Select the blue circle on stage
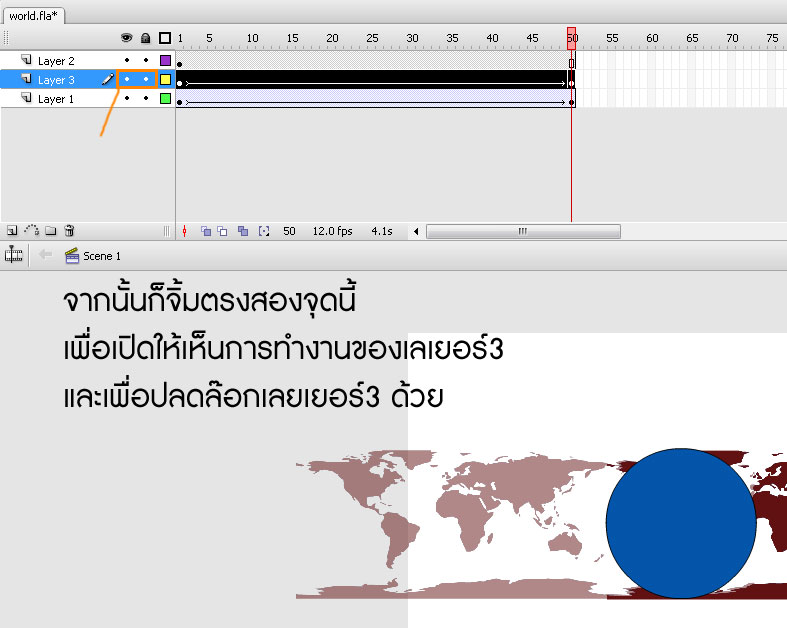Viewport: 787px width, 628px height. tap(681, 524)
